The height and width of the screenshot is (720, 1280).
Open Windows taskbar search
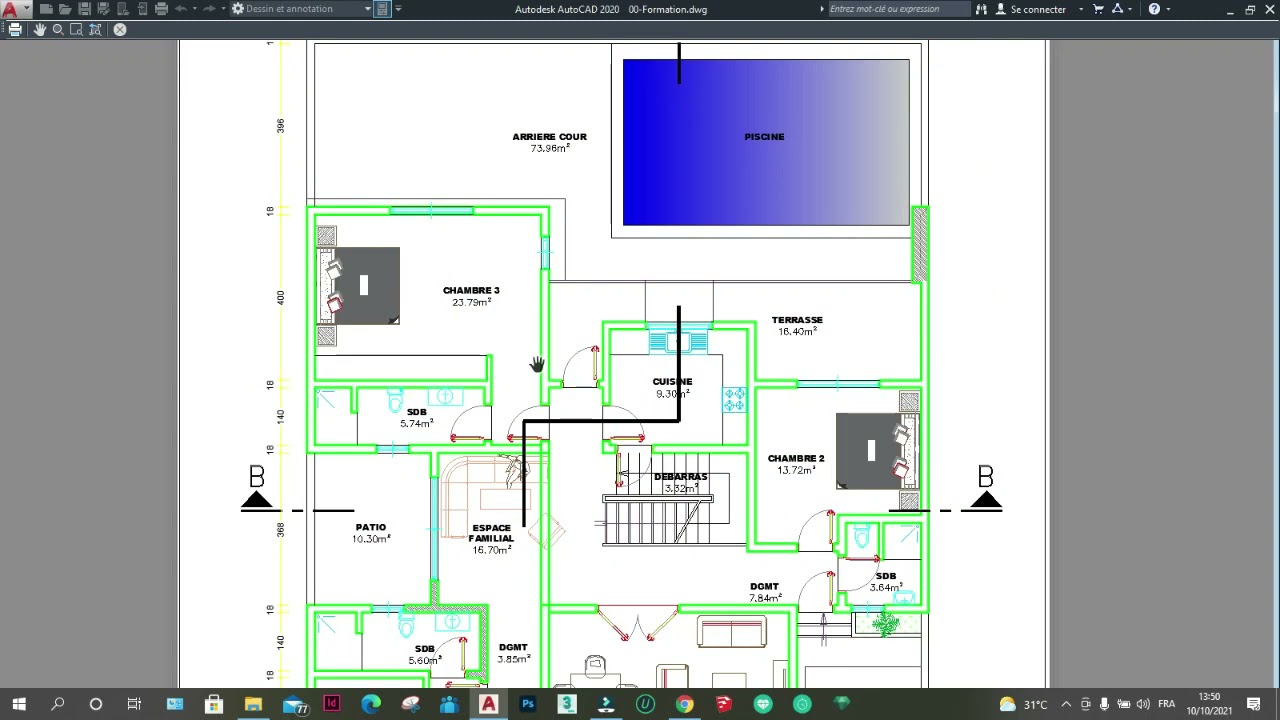pyautogui.click(x=58, y=704)
